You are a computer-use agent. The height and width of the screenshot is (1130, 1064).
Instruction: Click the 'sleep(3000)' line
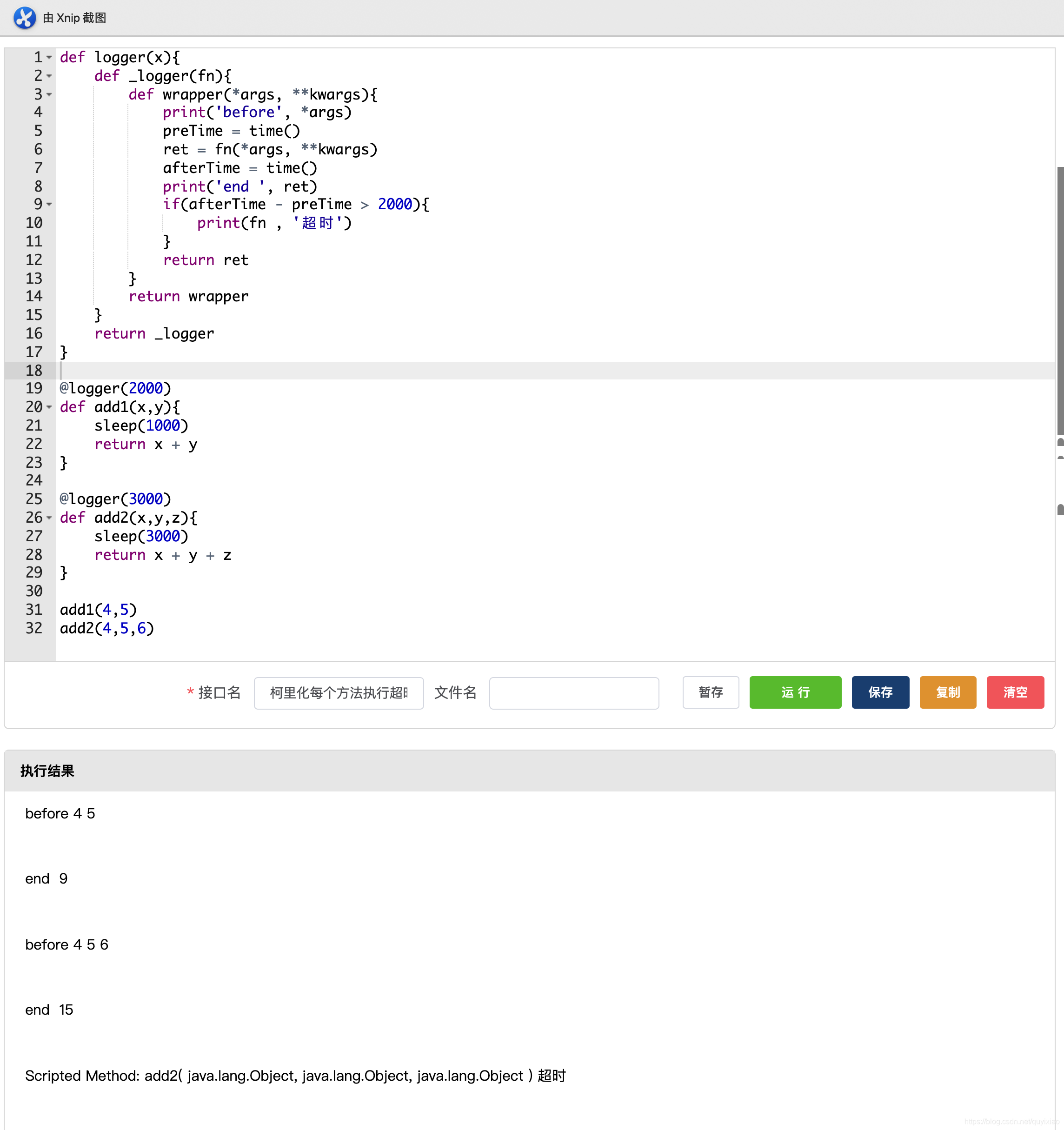click(x=141, y=537)
